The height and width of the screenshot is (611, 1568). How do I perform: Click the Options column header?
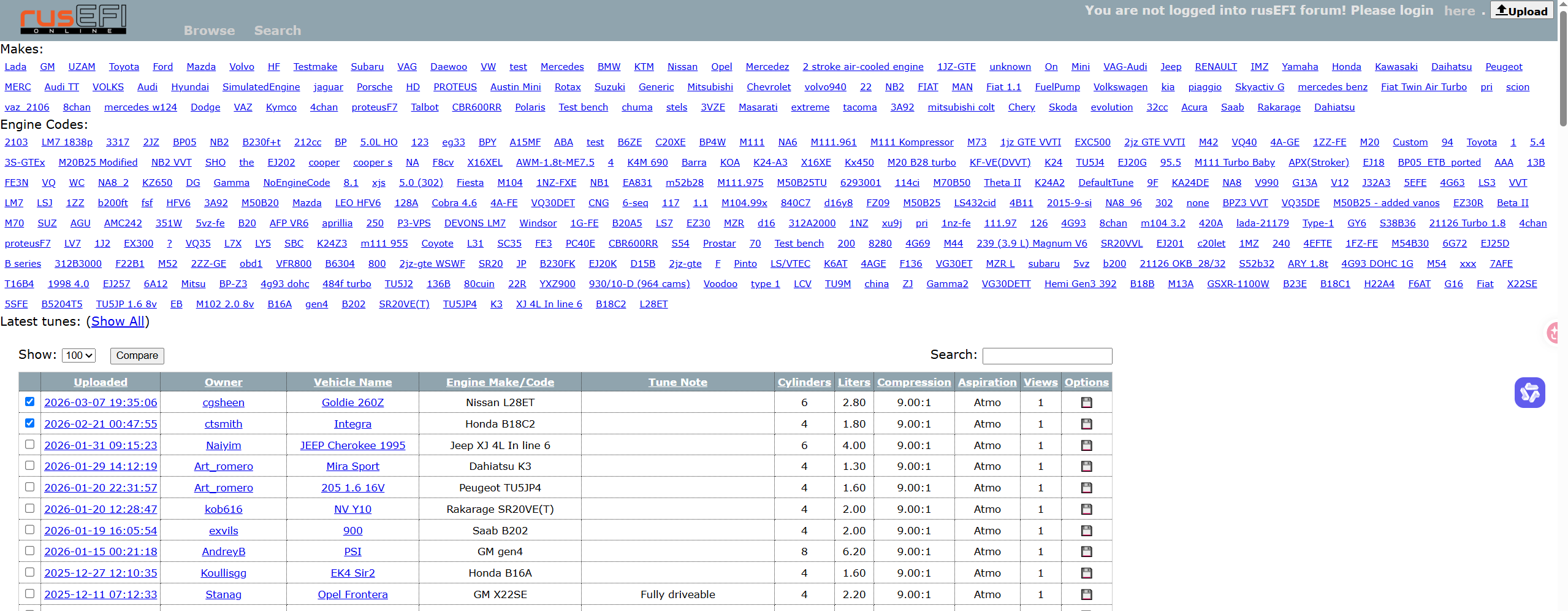click(x=1087, y=382)
